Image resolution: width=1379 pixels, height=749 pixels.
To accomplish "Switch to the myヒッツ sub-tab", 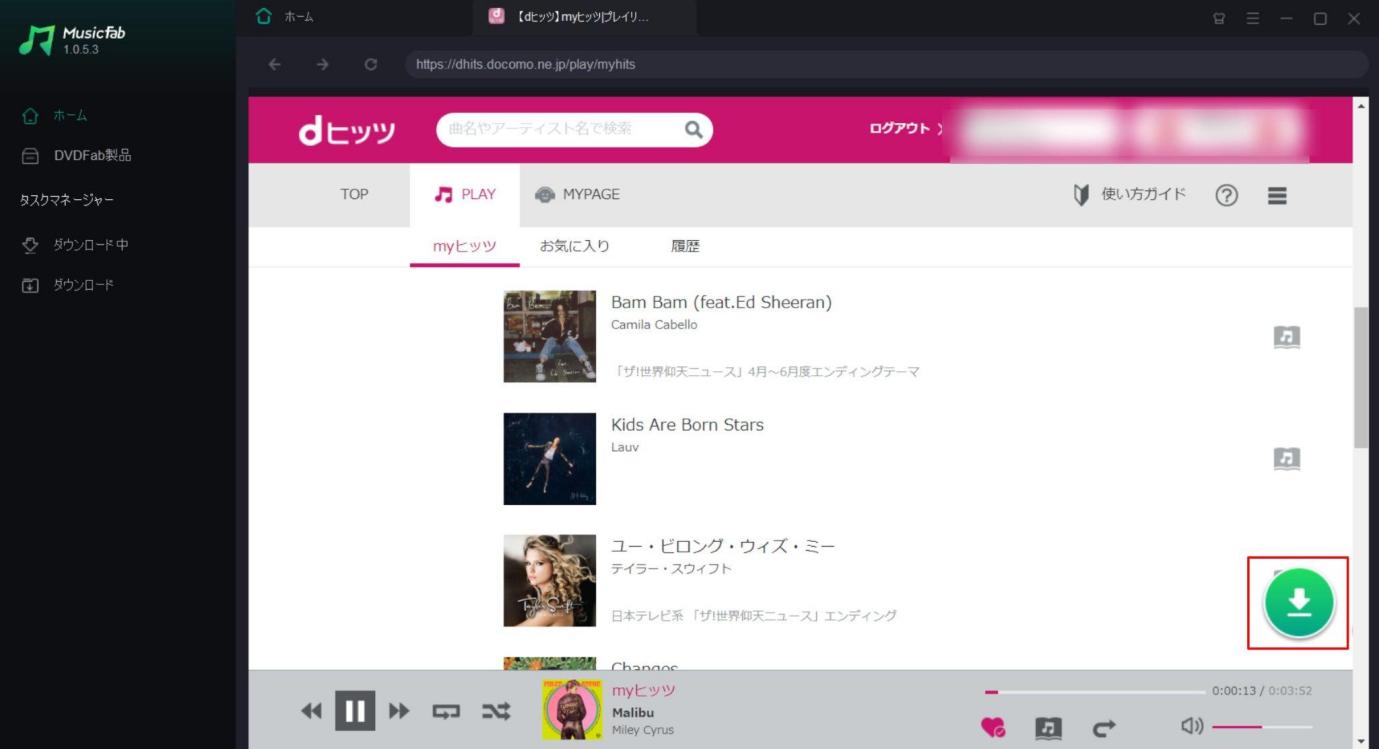I will coord(465,246).
